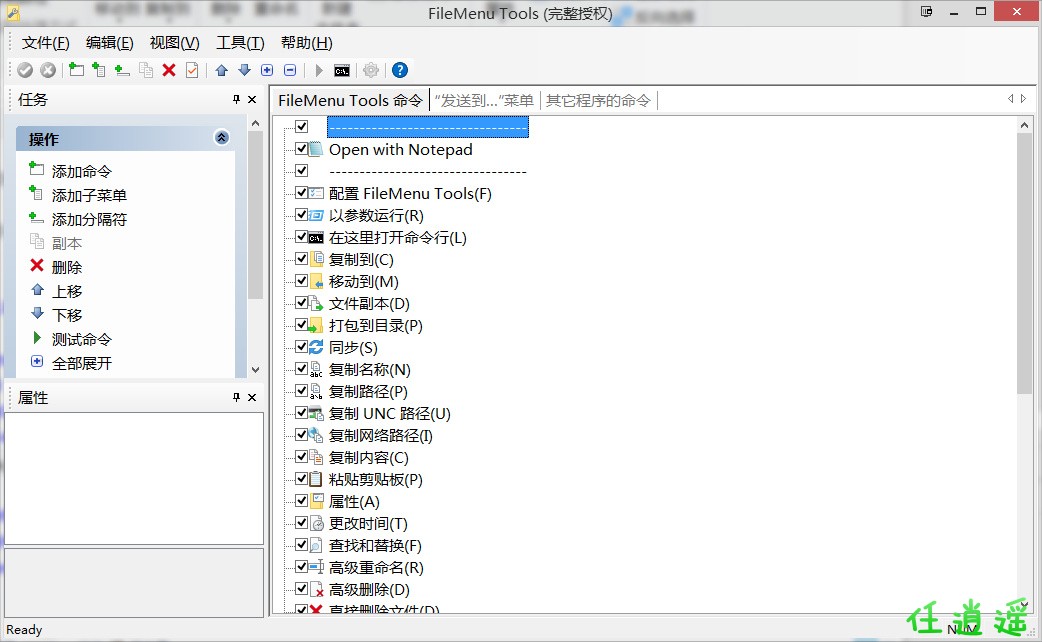Click the task panel vertical scrollbar thumb
The width and height of the screenshot is (1042, 642).
coord(256,215)
